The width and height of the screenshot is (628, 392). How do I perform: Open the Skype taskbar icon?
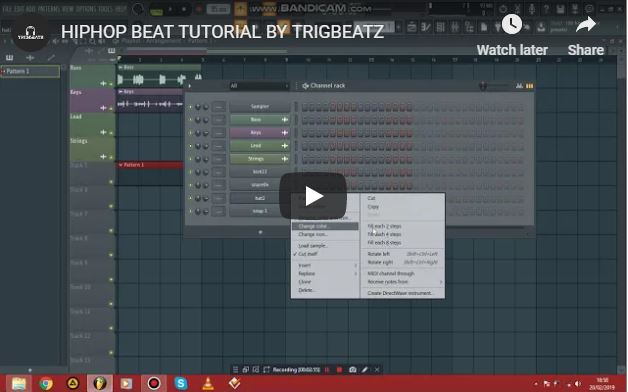tap(181, 383)
